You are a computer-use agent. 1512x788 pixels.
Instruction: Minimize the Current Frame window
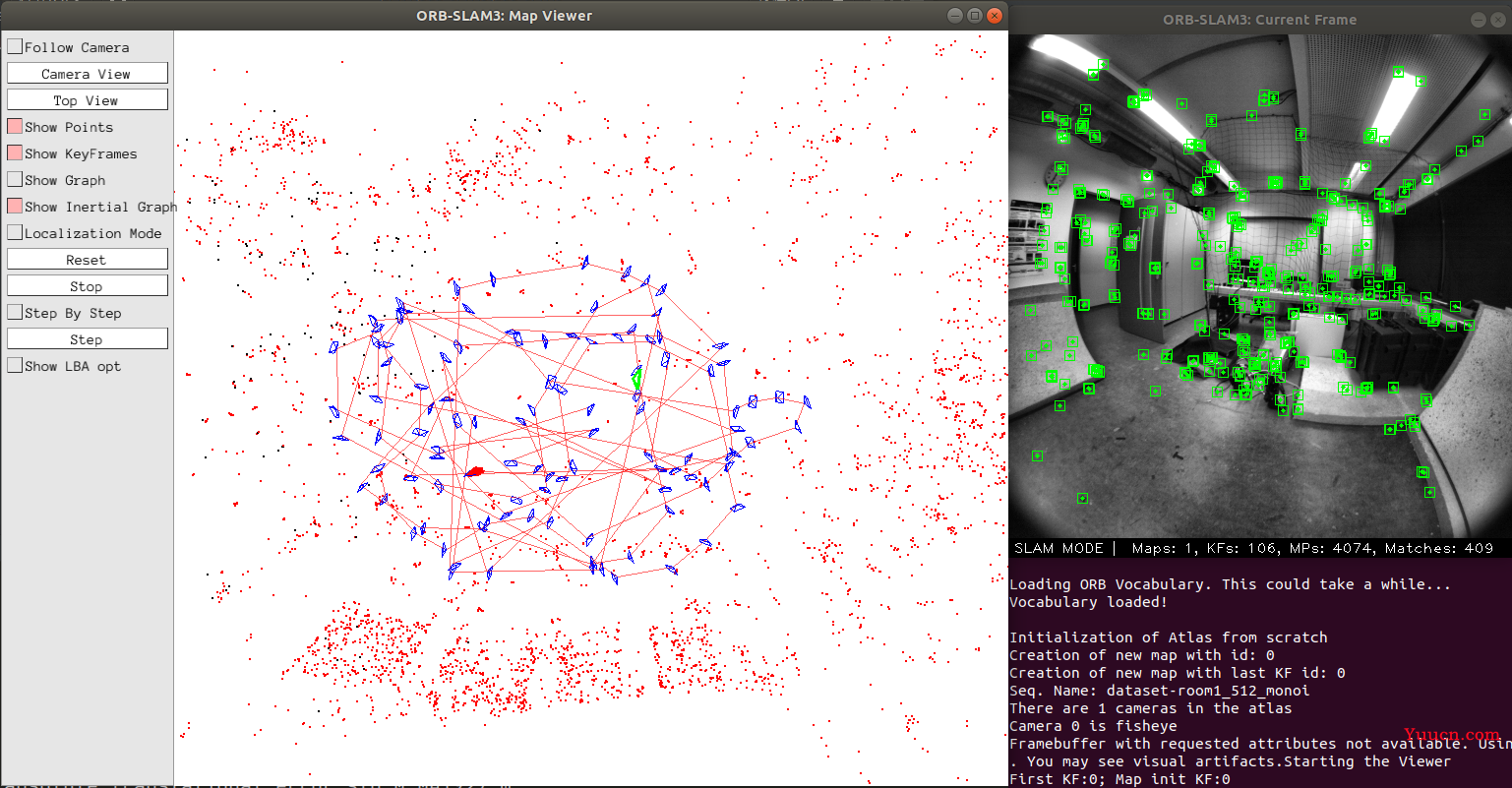[x=1479, y=19]
